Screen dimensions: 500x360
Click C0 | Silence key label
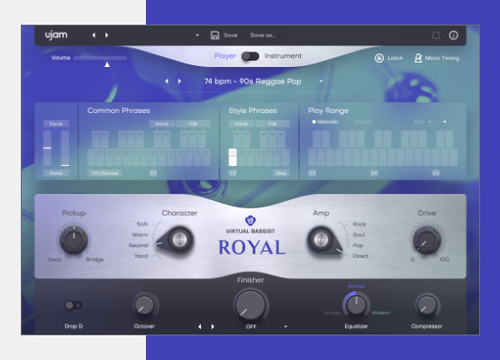[x=104, y=173]
